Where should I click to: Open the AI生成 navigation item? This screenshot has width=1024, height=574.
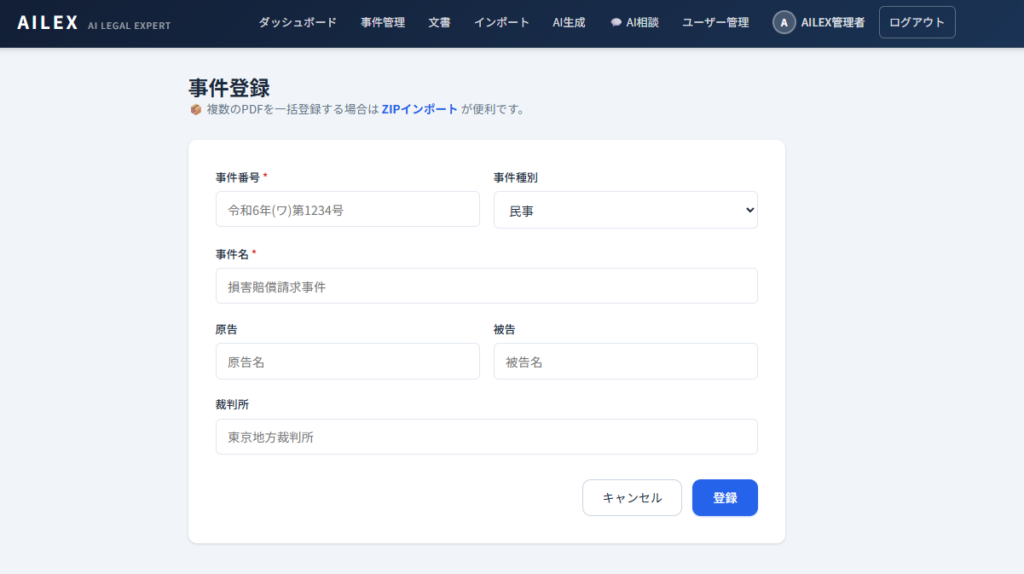[568, 22]
